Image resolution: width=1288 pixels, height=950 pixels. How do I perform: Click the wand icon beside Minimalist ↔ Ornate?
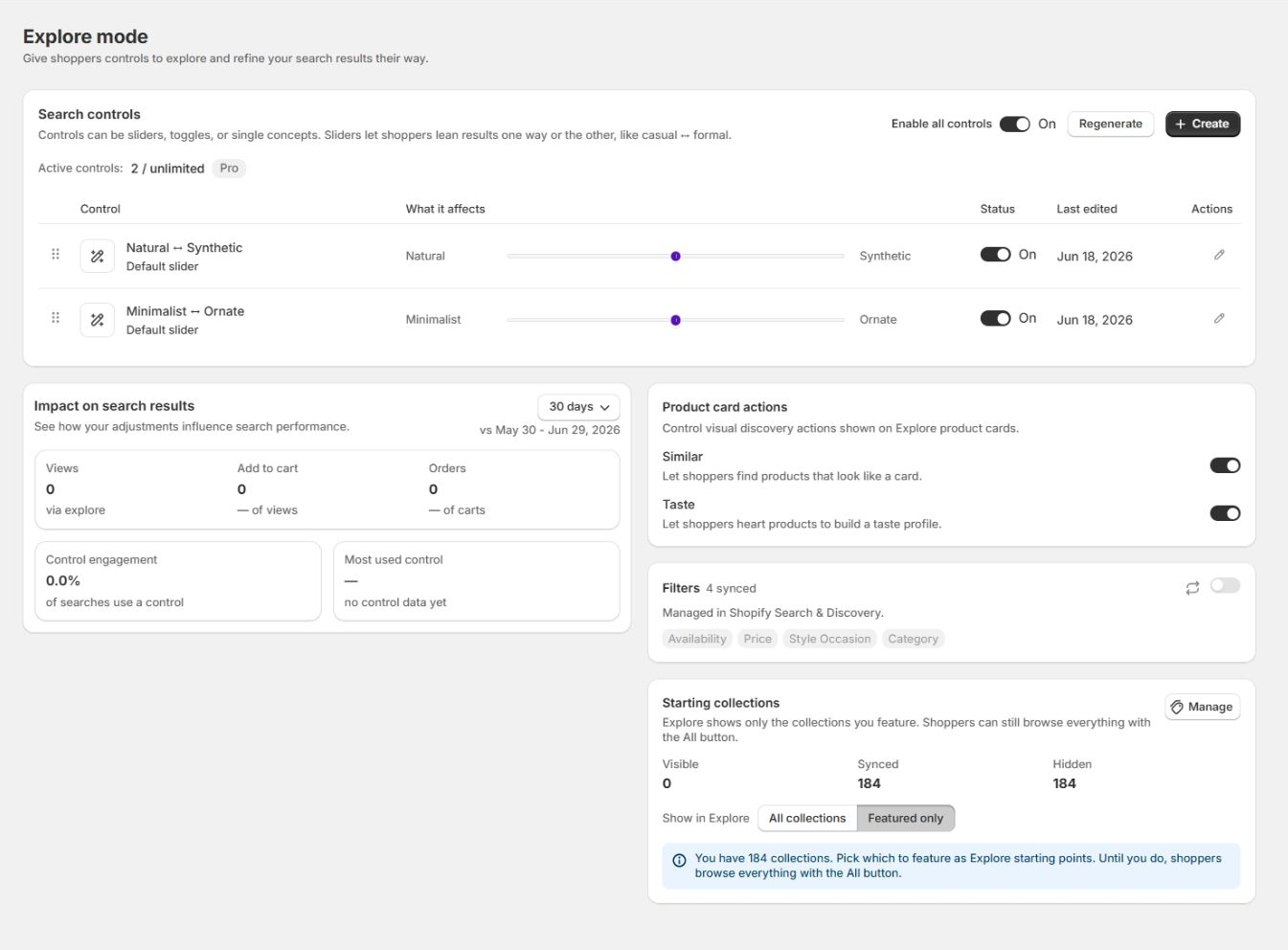(x=97, y=320)
